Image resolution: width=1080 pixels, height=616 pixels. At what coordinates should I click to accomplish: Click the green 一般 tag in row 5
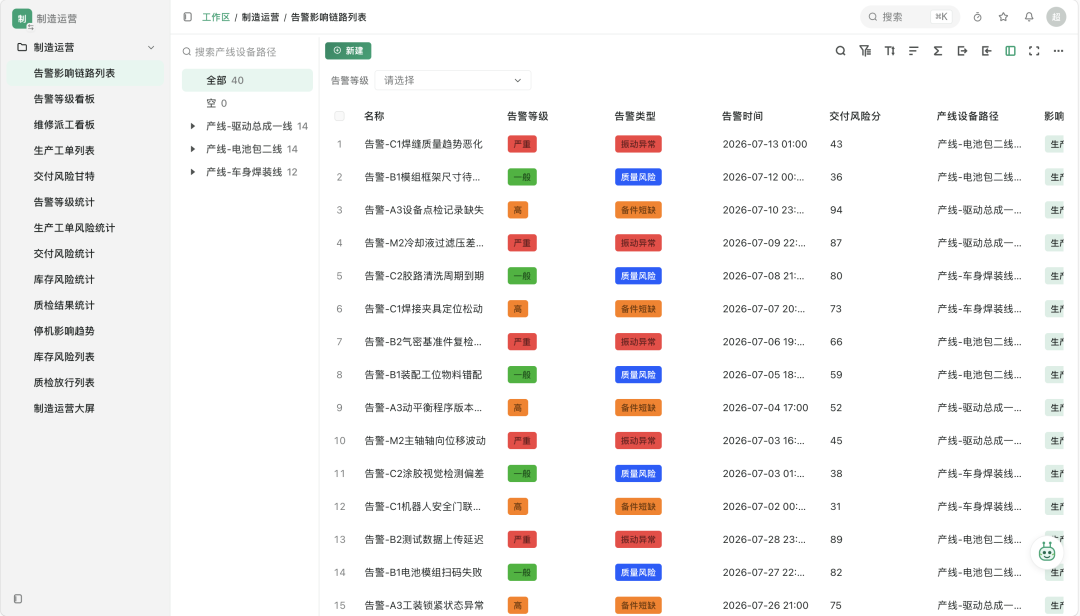coord(522,276)
